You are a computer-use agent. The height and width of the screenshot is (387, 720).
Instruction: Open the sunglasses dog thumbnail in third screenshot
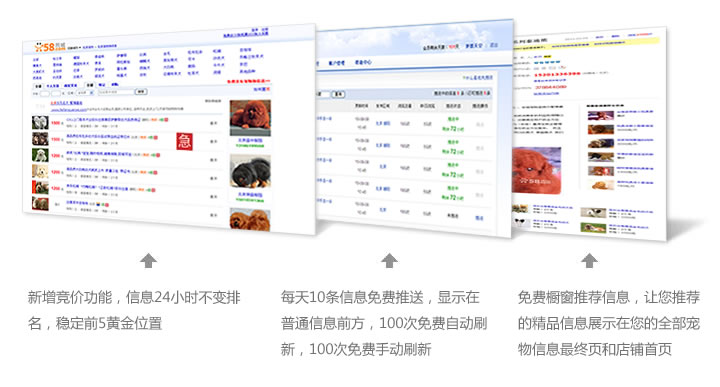(520, 223)
